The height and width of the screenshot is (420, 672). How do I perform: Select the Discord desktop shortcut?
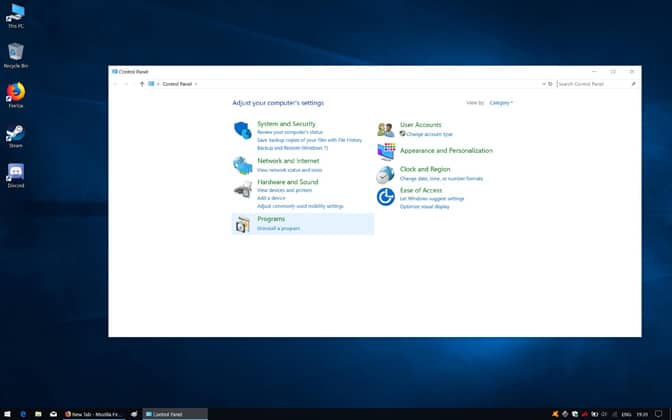tap(16, 176)
